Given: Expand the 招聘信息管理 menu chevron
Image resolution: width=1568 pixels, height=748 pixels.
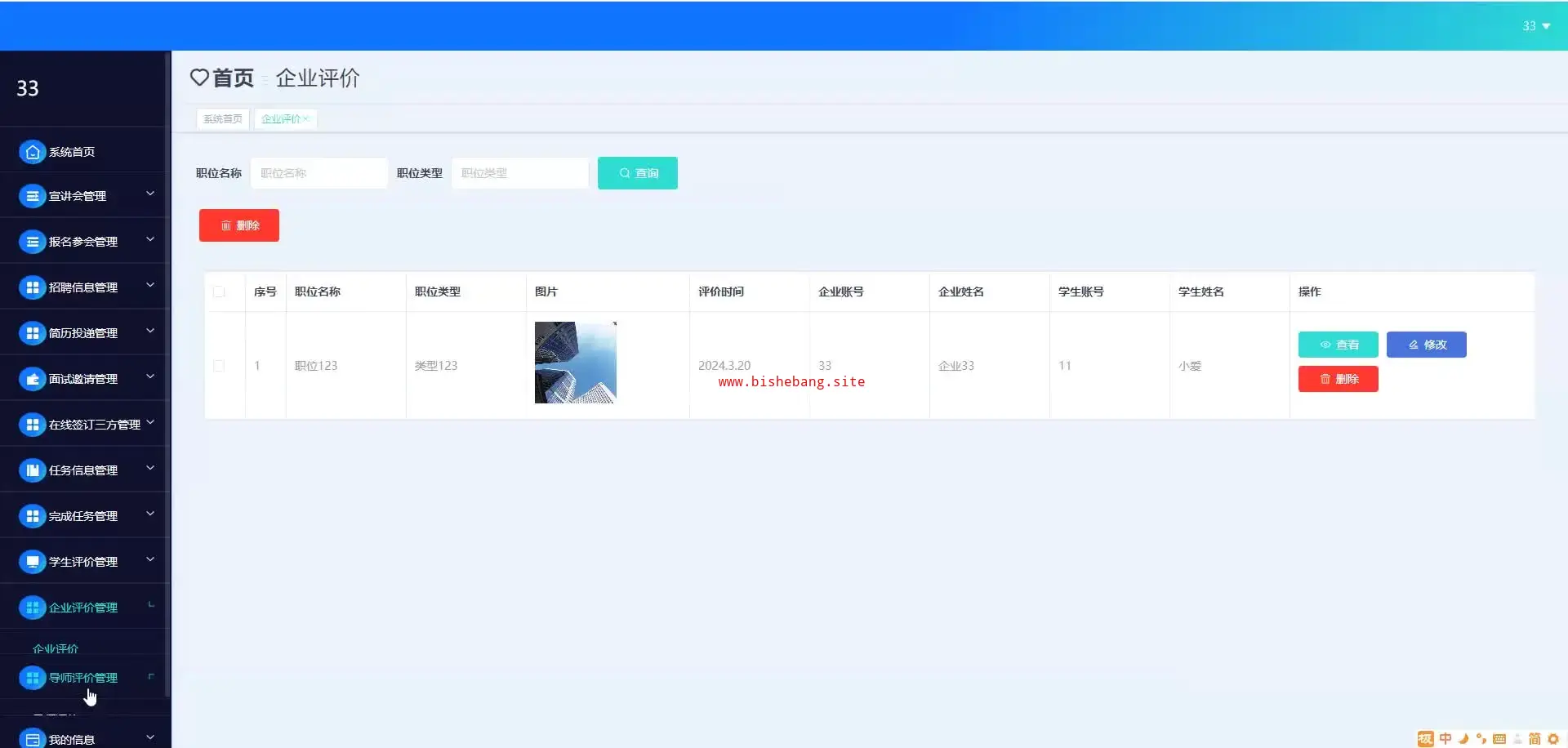Looking at the screenshot, I should point(150,286).
